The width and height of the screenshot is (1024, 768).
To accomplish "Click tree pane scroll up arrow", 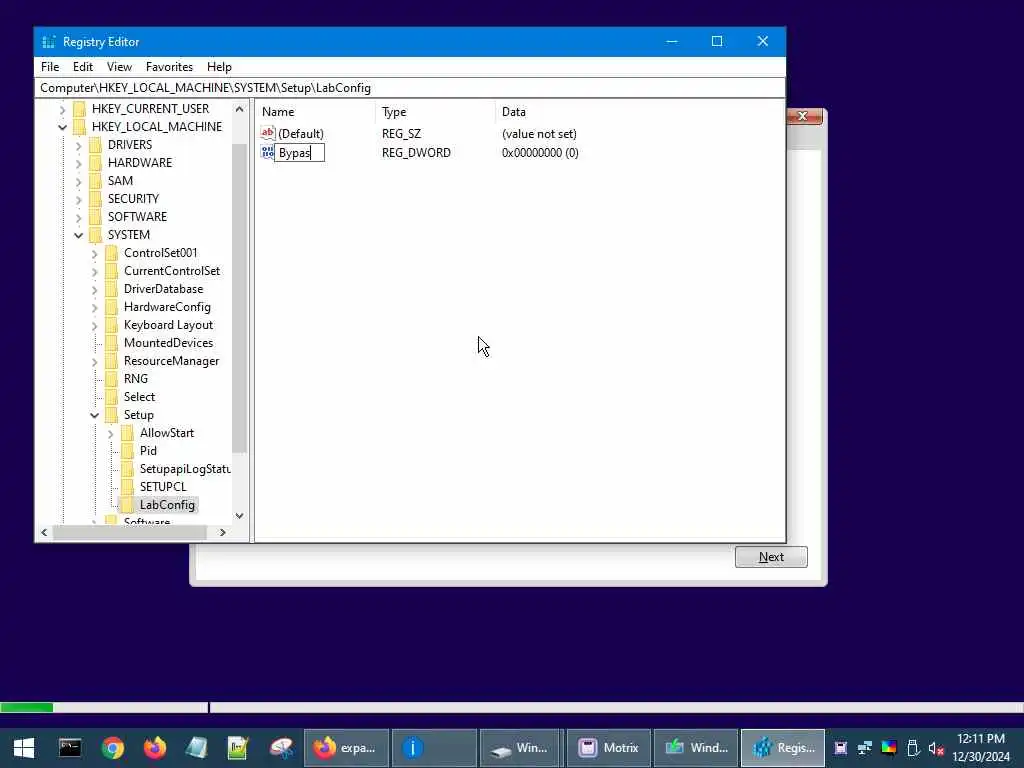I will click(x=240, y=109).
